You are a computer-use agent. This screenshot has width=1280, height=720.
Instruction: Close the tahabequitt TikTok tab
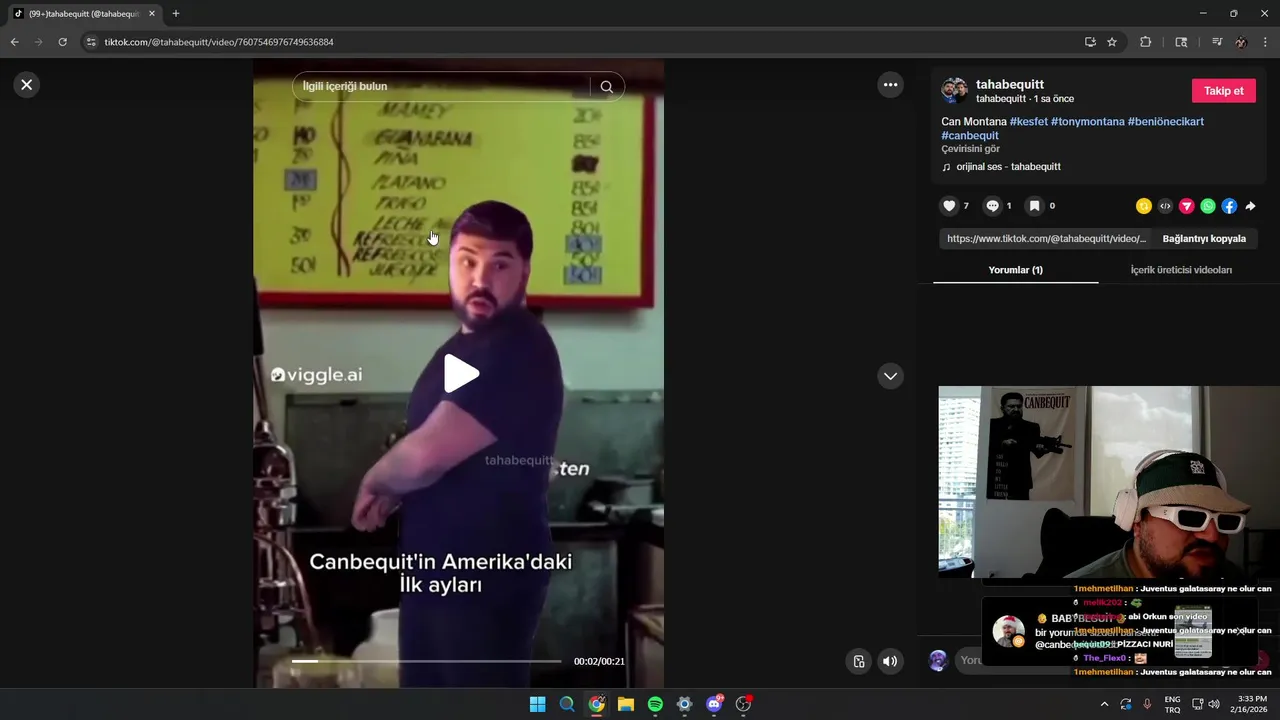click(152, 14)
